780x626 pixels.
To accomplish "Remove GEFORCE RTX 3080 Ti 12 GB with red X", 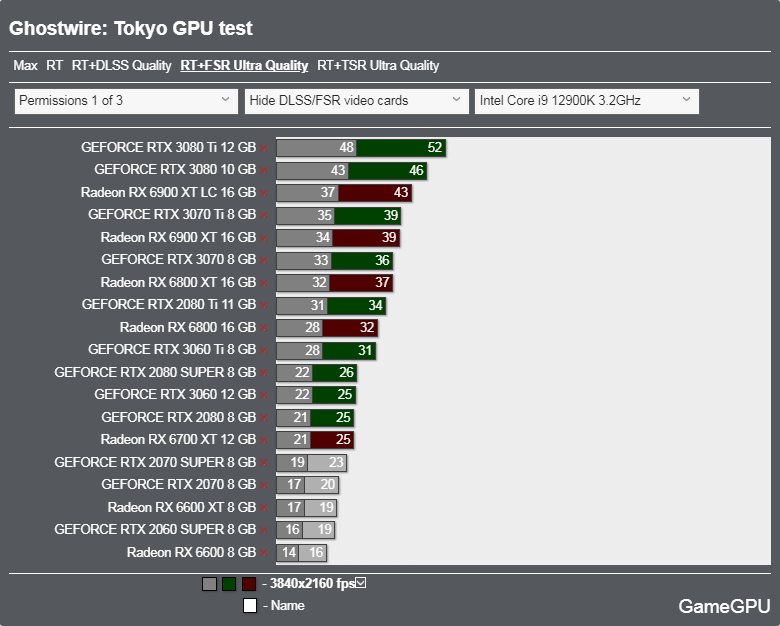I will (x=264, y=148).
